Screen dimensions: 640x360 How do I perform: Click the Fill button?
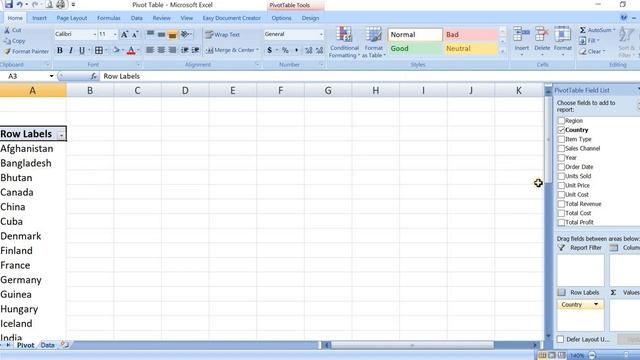[589, 41]
